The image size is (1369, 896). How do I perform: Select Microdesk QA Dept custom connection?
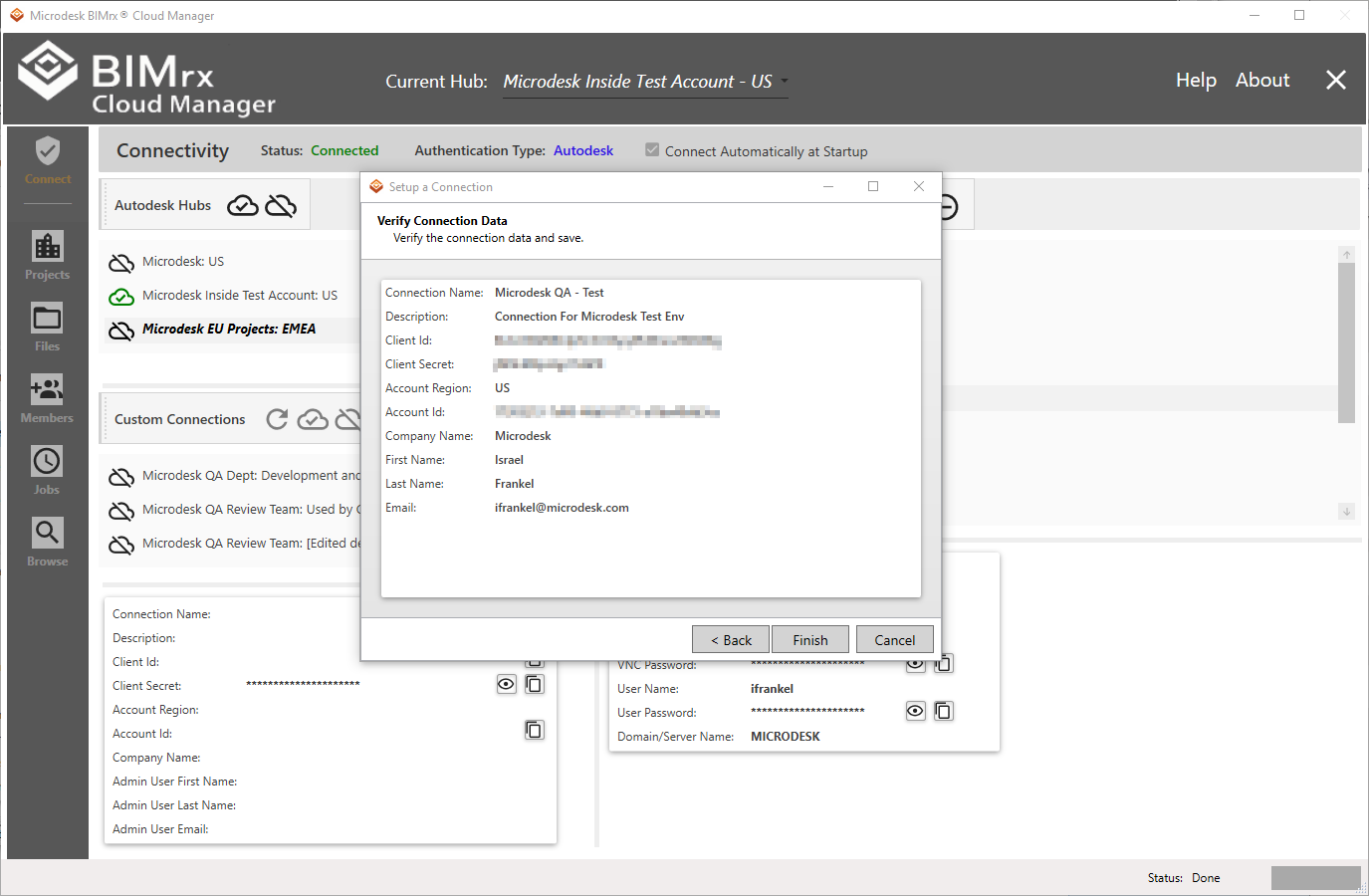click(x=251, y=476)
